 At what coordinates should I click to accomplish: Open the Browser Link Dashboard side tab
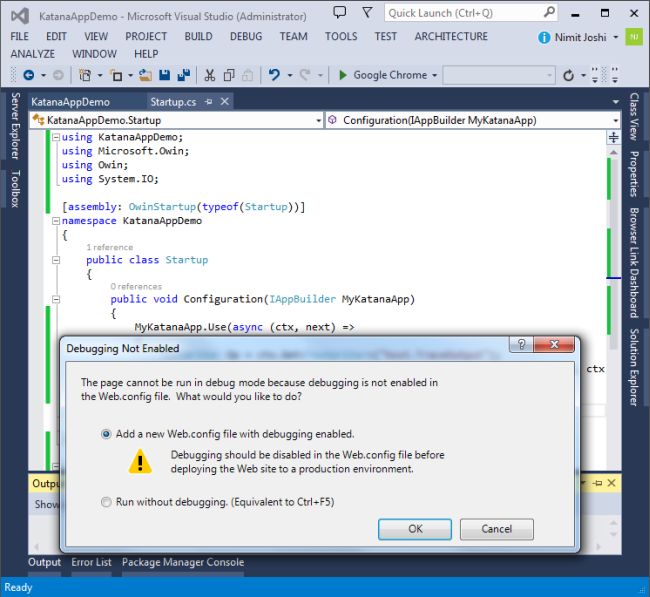[x=634, y=263]
